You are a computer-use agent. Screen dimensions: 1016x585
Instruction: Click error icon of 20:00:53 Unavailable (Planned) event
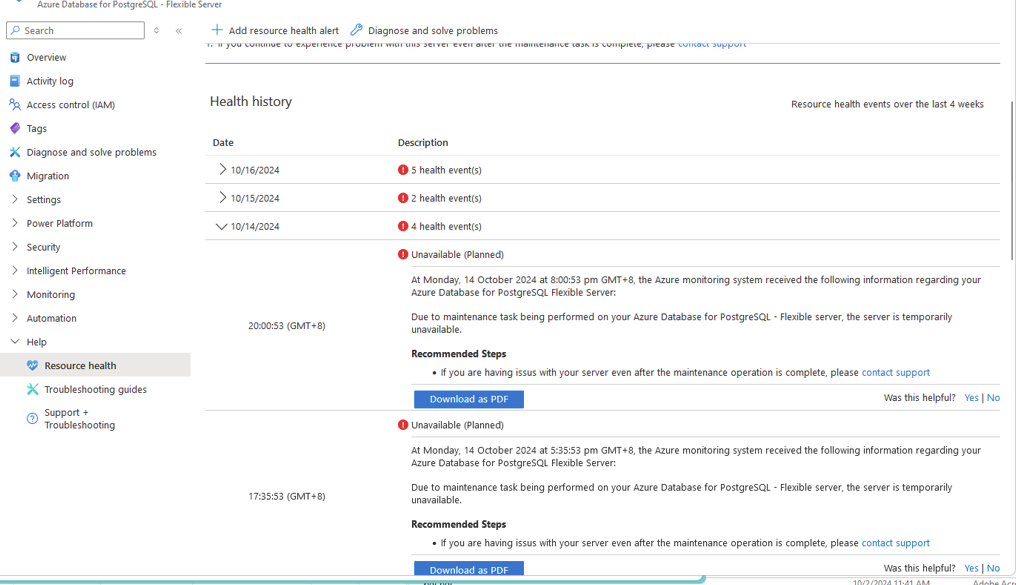[x=403, y=255]
